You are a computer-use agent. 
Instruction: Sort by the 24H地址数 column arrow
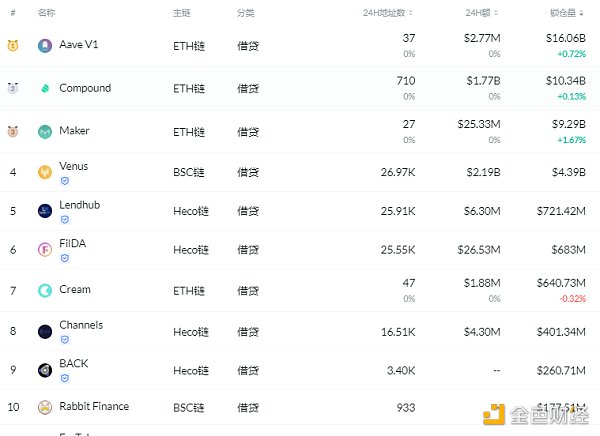click(x=413, y=14)
